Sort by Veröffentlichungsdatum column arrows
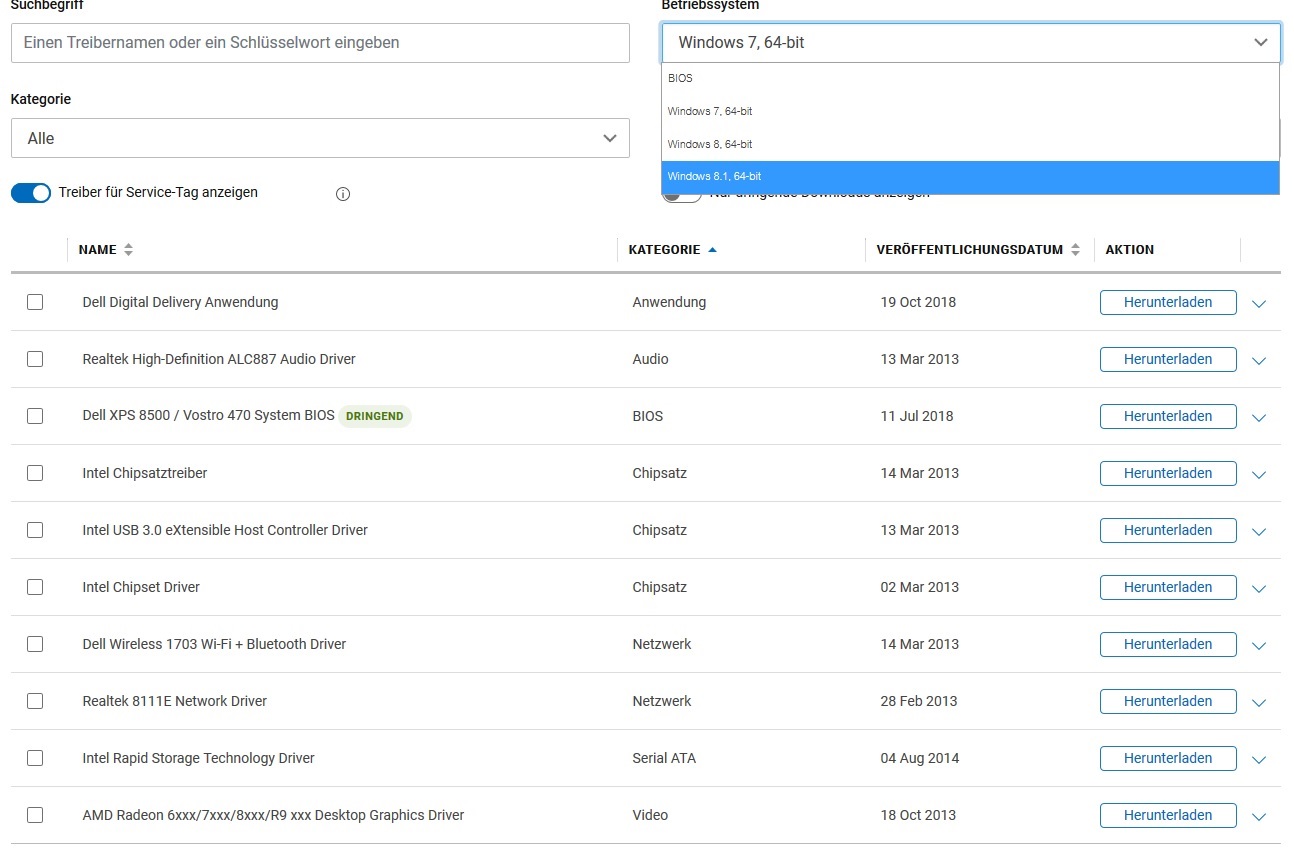Image resolution: width=1294 pixels, height=854 pixels. coord(1075,250)
